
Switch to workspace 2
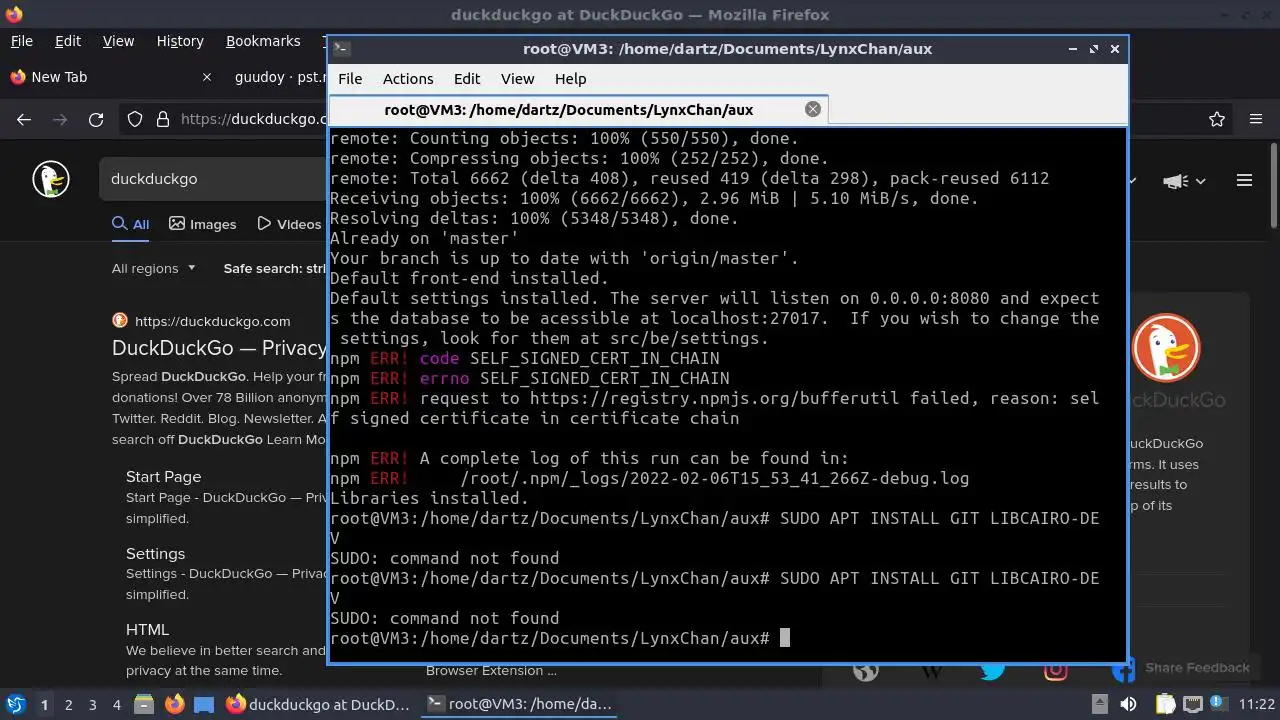tap(69, 704)
